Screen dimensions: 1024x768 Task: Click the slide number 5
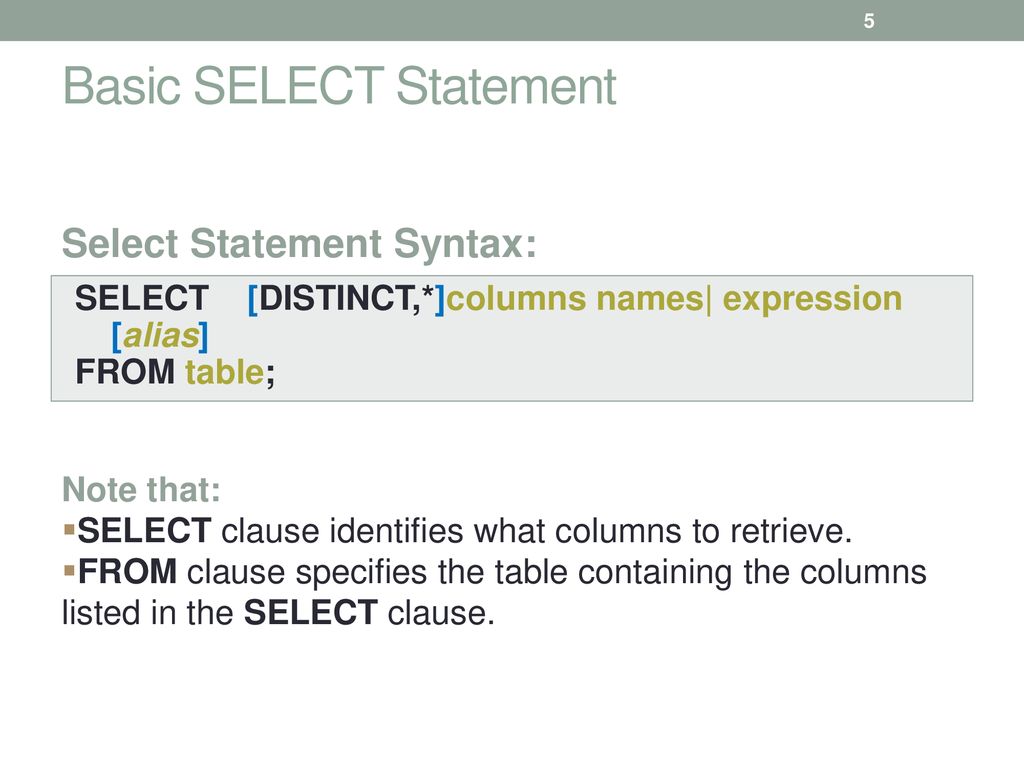869,21
